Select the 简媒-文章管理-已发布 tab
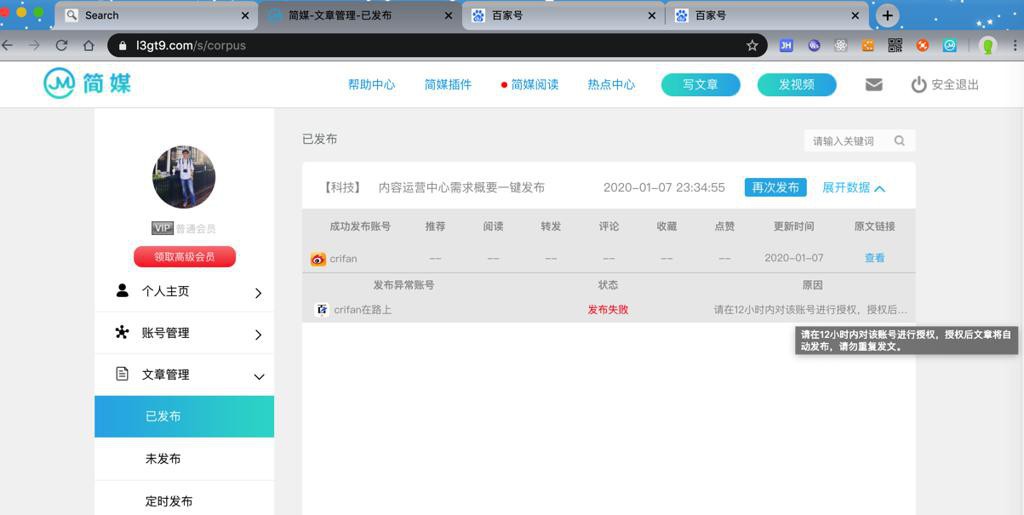The image size is (1024, 515). 360,15
